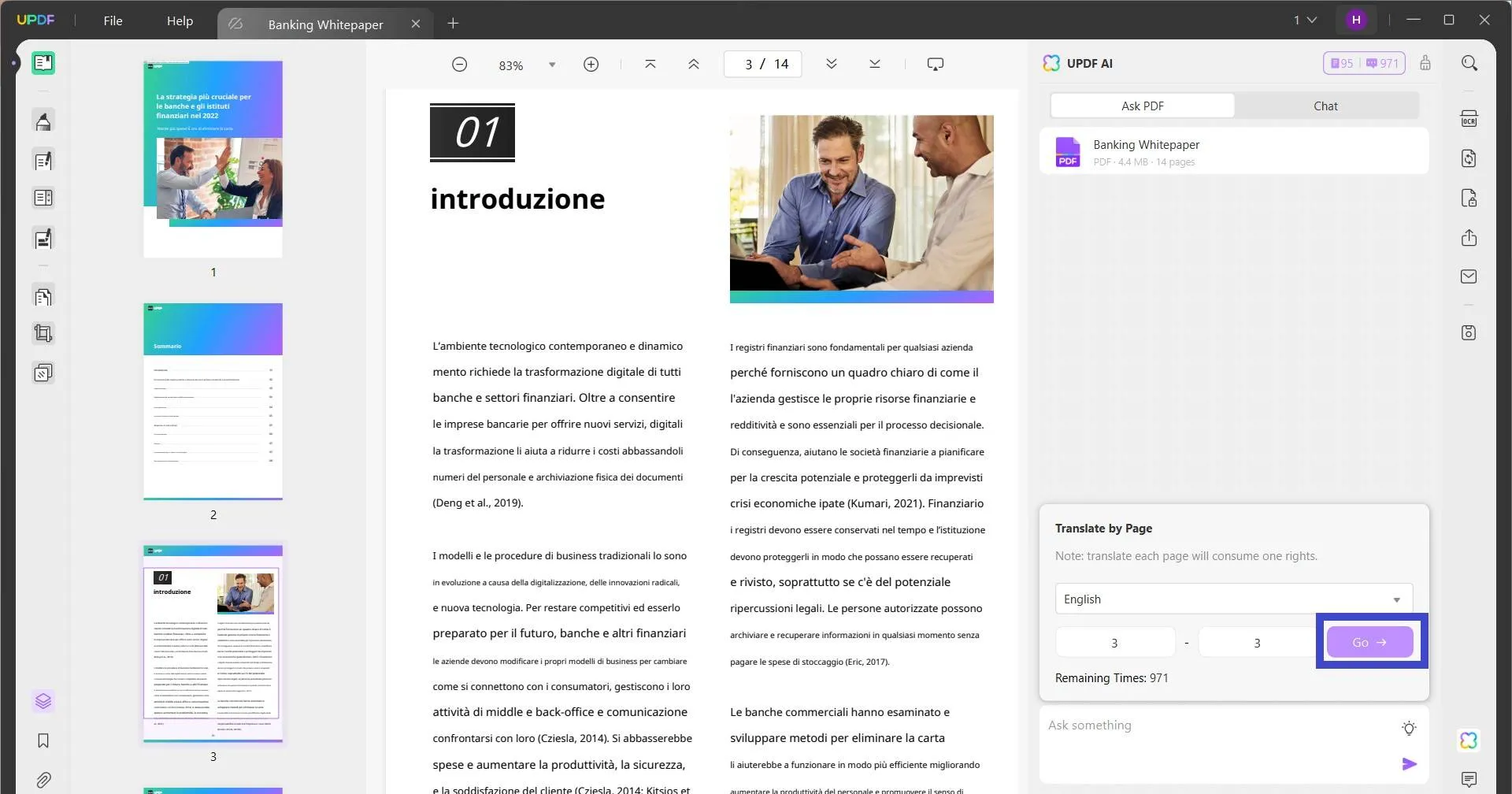Select the Presentation mode icon in the toolbar
The image size is (1512, 794).
(x=935, y=63)
